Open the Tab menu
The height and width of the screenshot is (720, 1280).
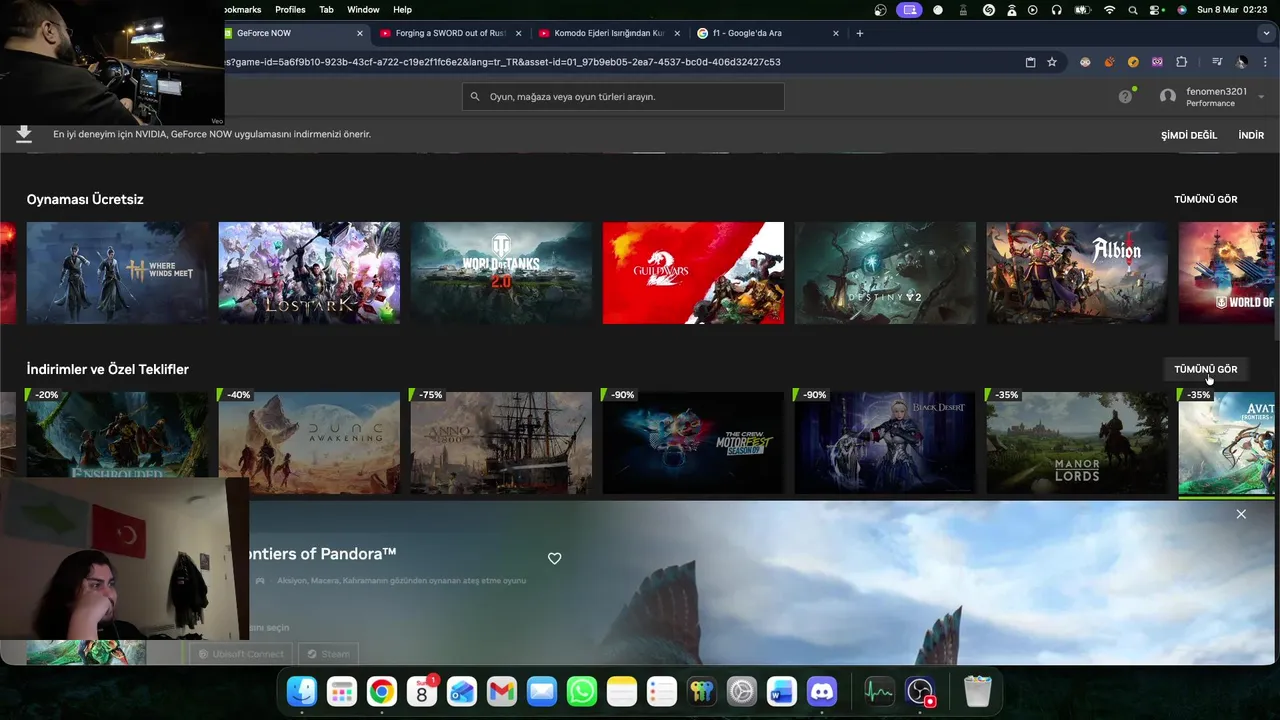[326, 10]
